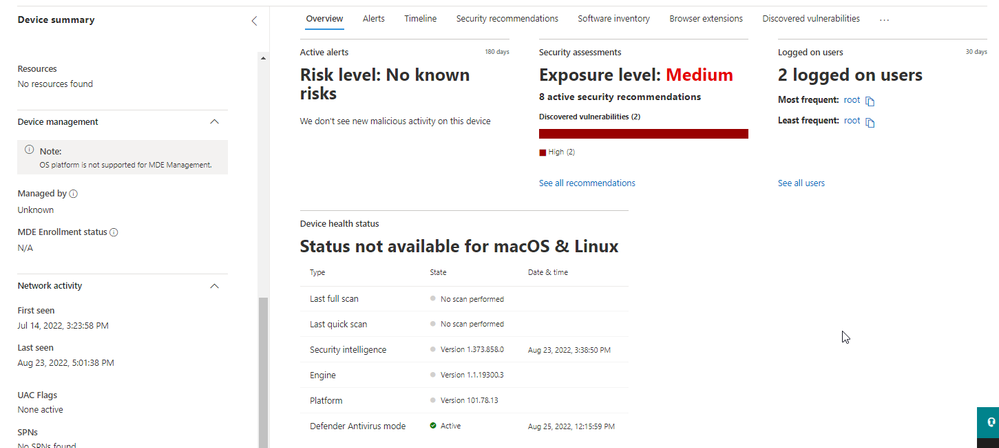Open the Software inventory tab
Screen dimensions: 999x448
(x=614, y=19)
